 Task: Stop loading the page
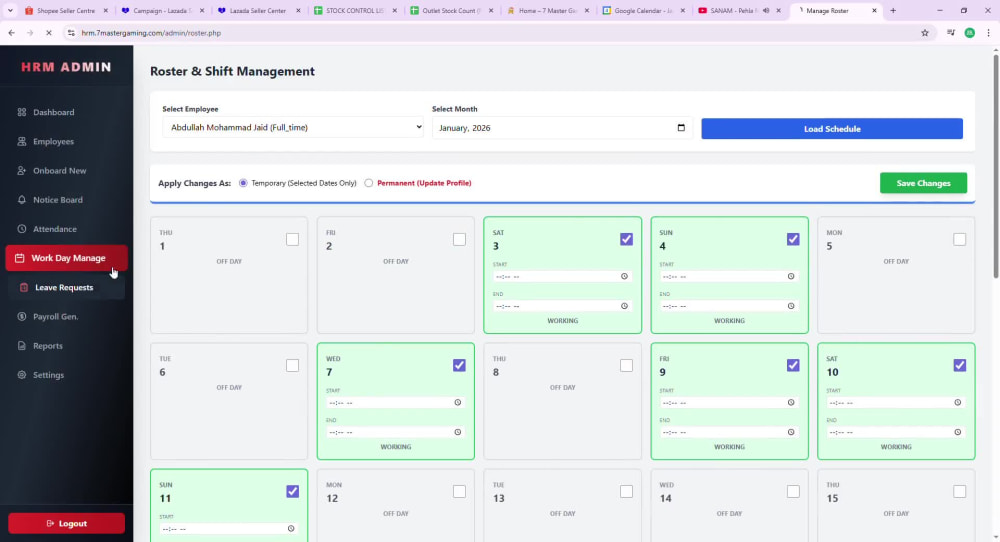point(48,33)
